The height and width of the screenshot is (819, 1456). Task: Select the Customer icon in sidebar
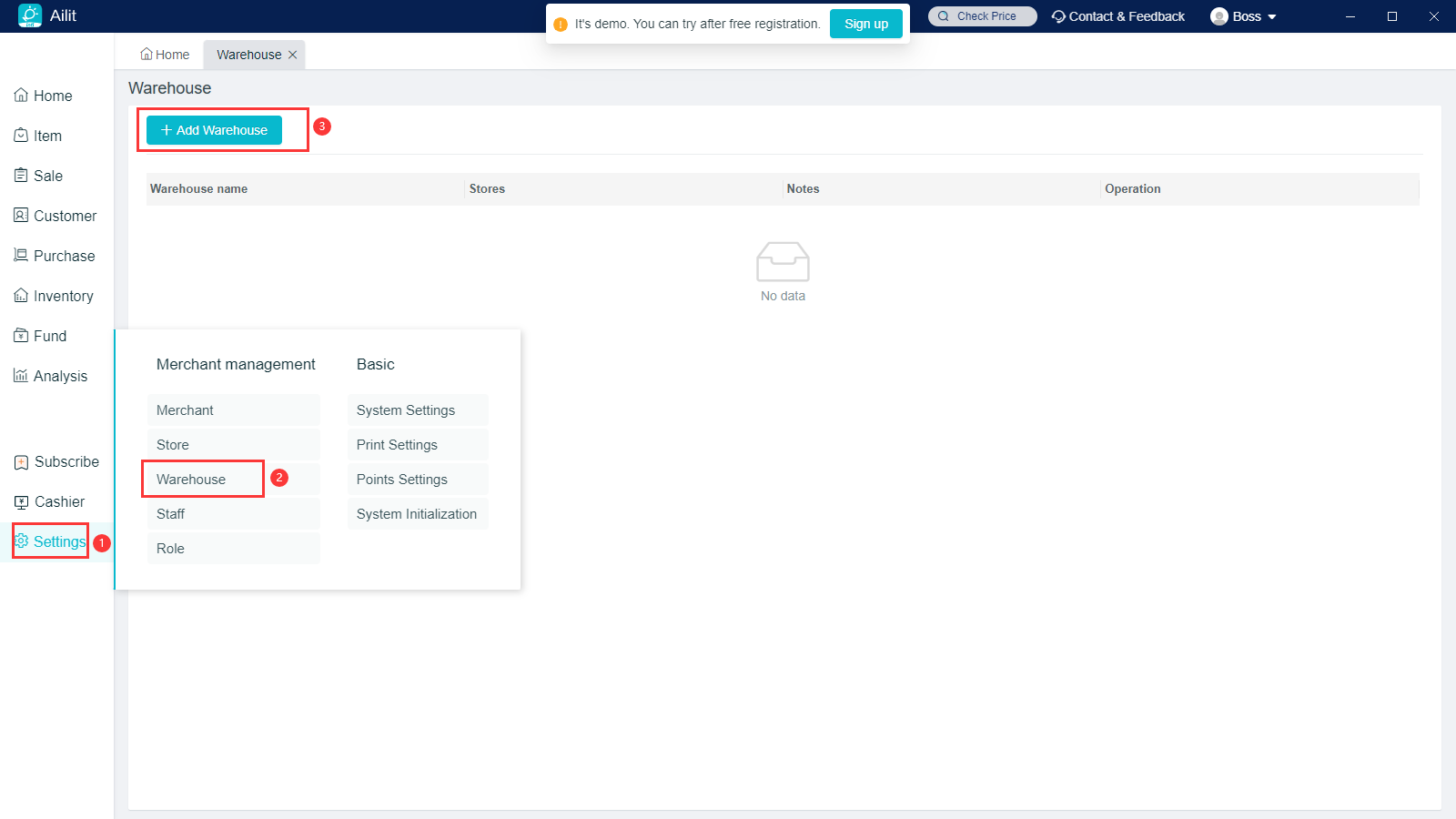pyautogui.click(x=21, y=216)
